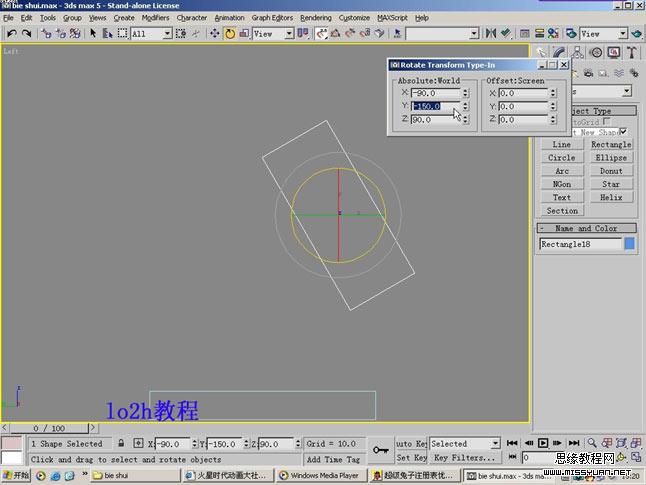Open the Schematic View icon
The image size is (646, 485).
(x=539, y=33)
